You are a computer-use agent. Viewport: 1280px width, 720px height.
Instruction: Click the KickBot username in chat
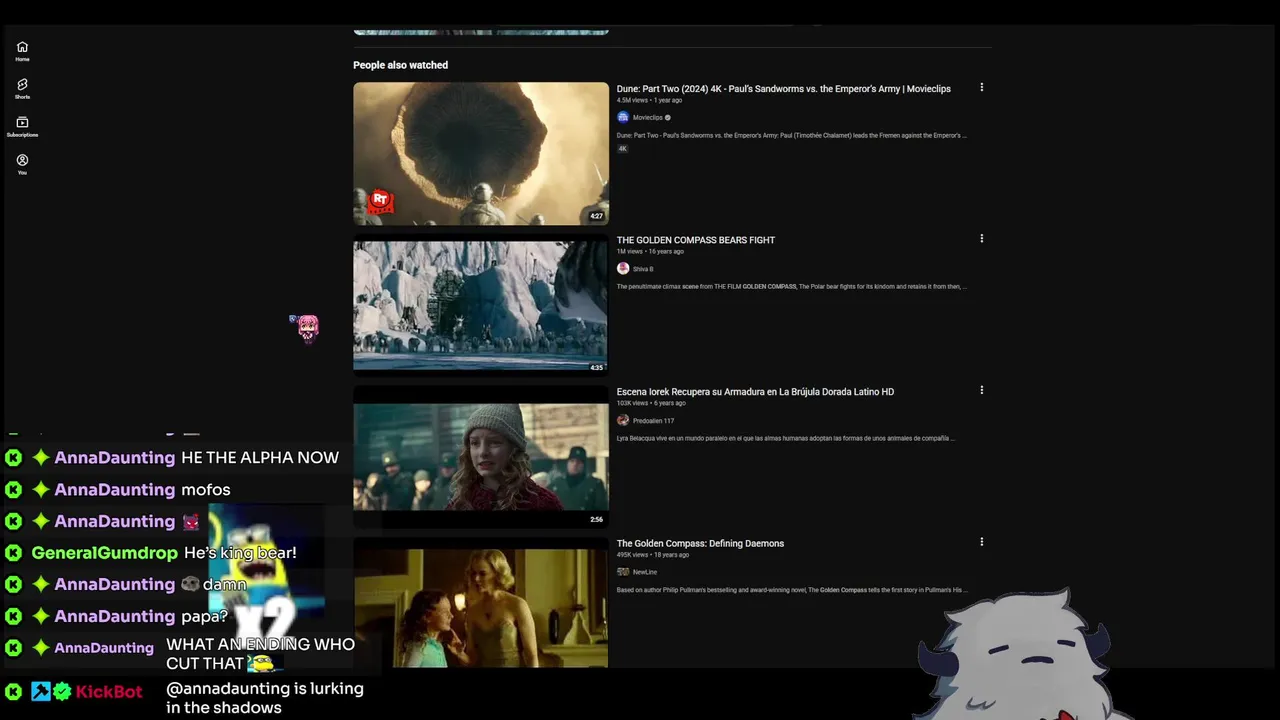coord(109,691)
